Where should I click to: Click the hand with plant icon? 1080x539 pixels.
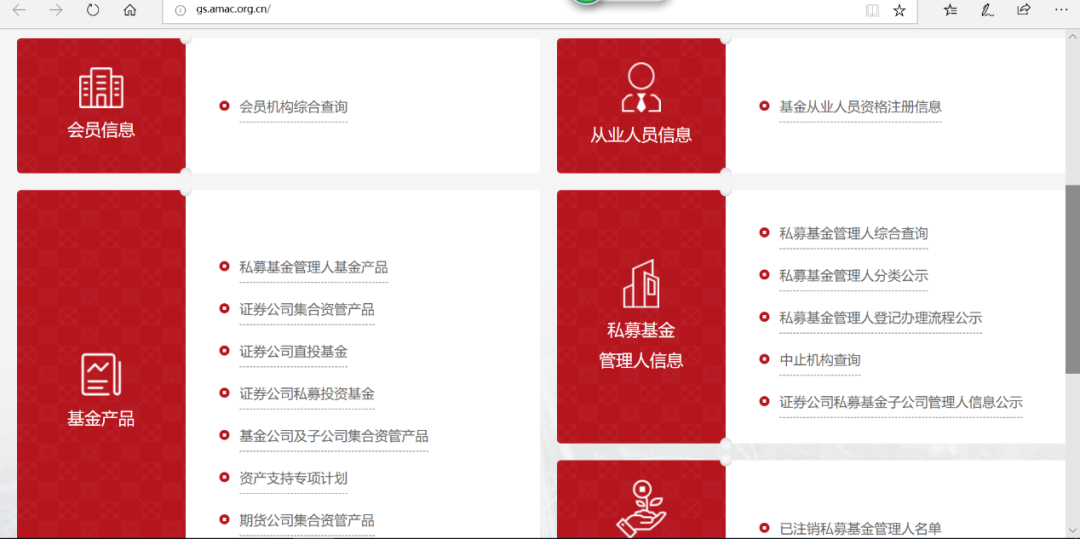click(641, 510)
